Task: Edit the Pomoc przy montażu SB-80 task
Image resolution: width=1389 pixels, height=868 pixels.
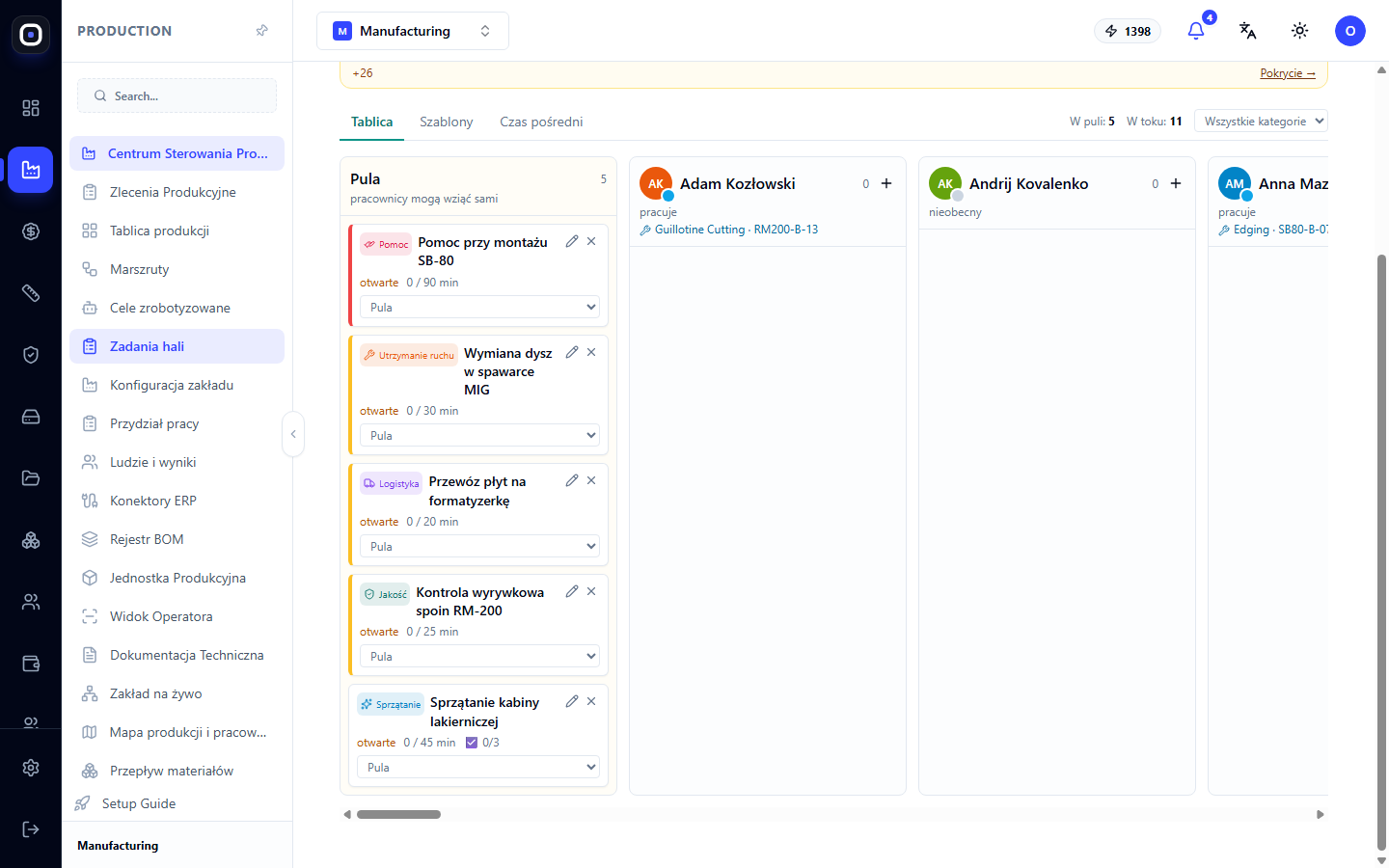Action: coord(572,241)
